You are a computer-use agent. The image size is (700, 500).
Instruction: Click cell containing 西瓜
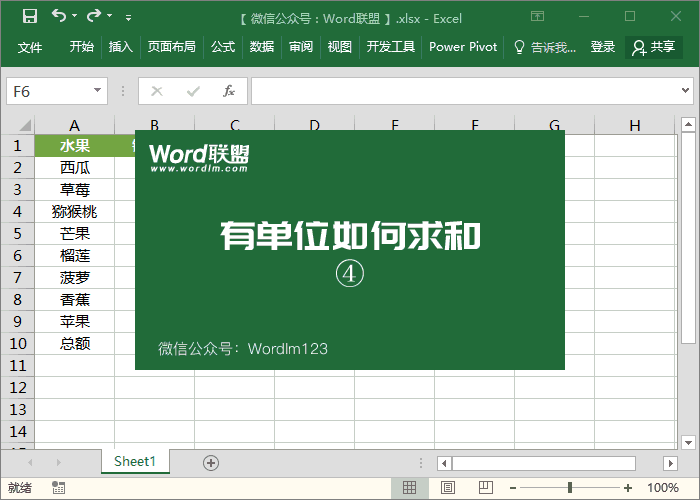click(x=75, y=168)
